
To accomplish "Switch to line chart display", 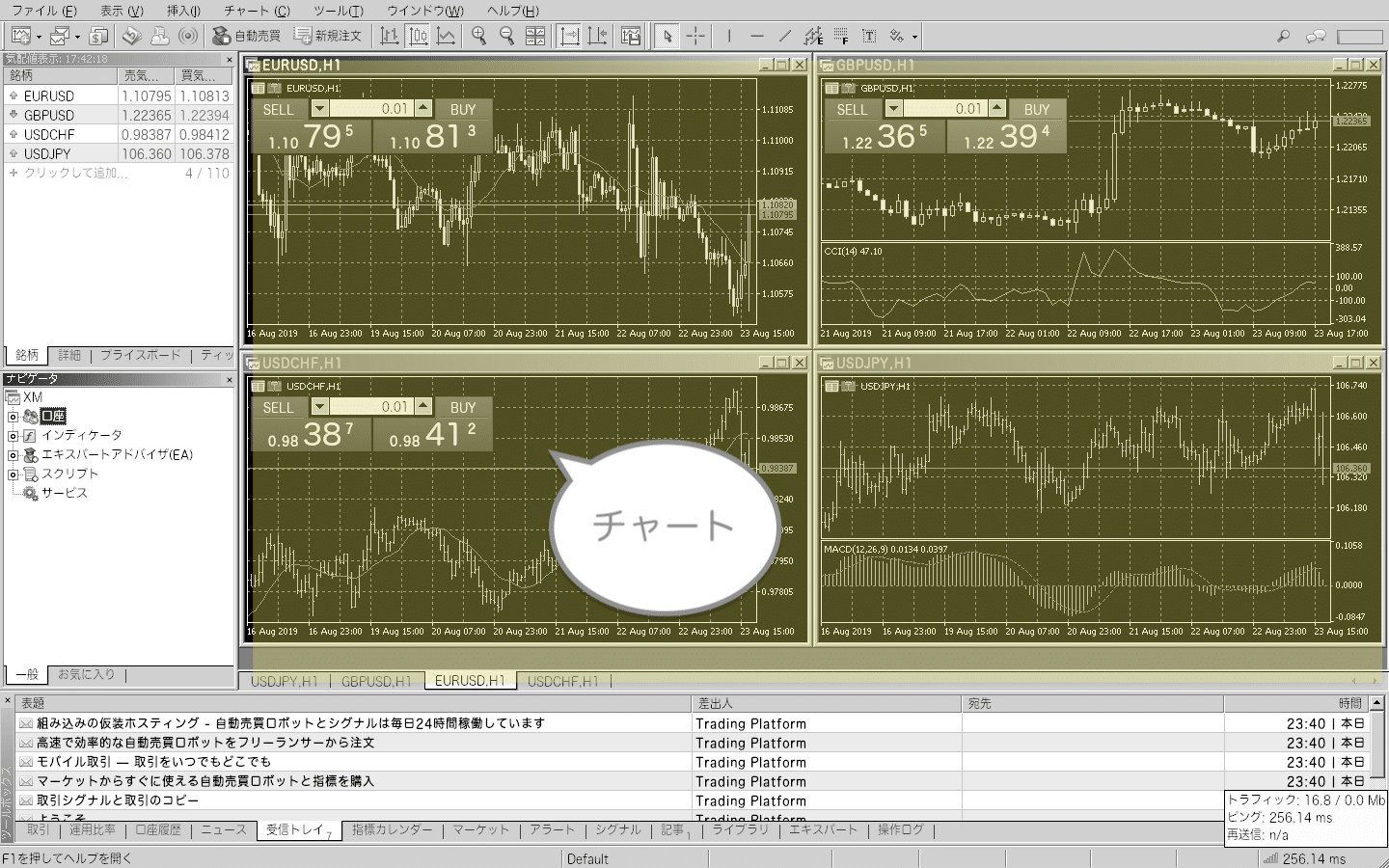I will 447,37.
